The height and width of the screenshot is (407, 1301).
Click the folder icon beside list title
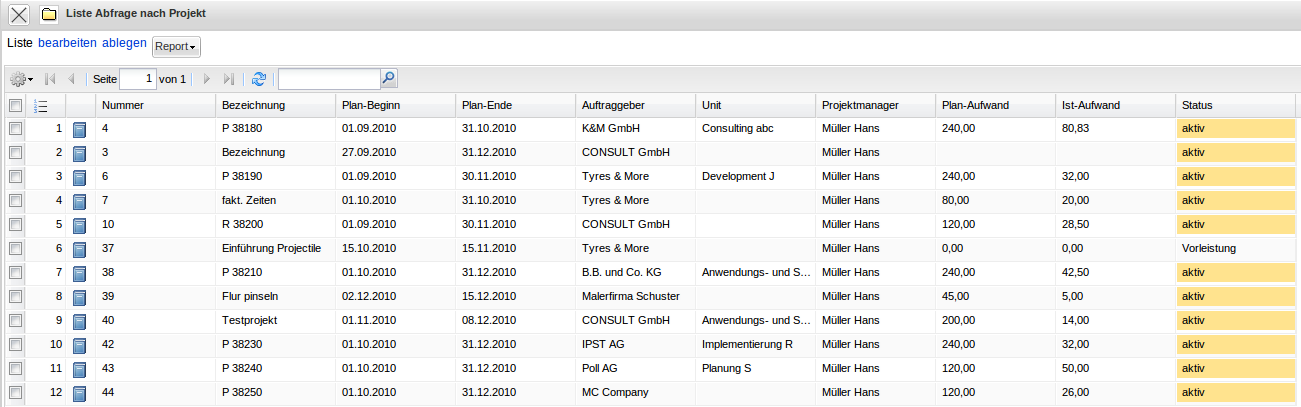(48, 15)
